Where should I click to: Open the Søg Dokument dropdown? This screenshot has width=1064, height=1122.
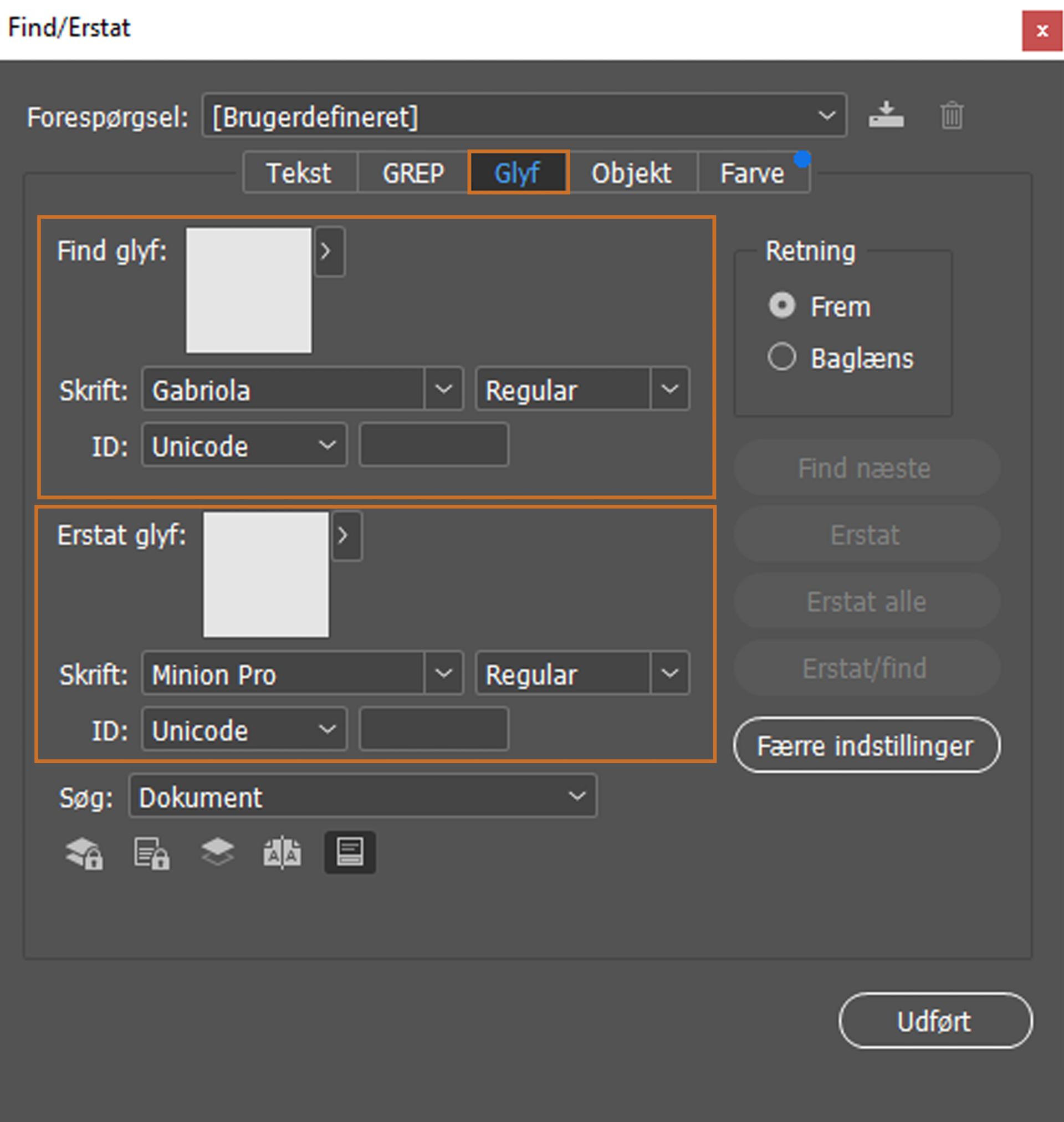362,796
